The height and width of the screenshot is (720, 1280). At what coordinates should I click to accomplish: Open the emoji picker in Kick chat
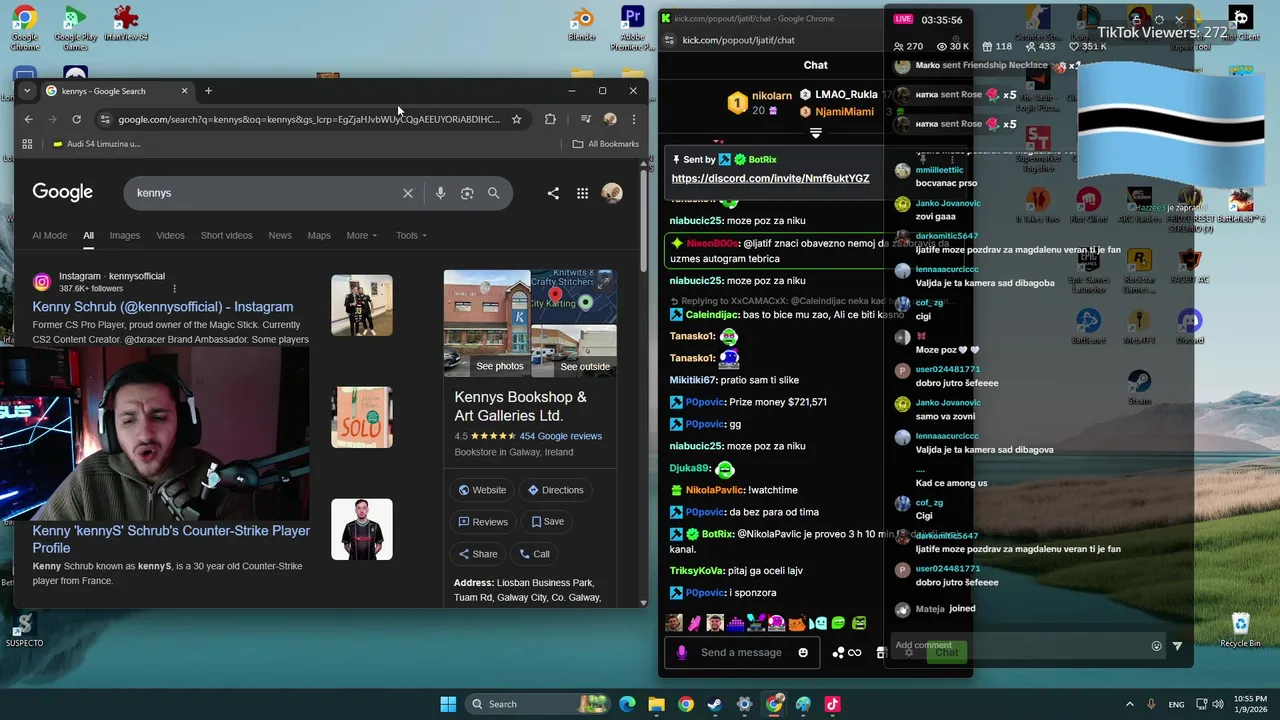pos(803,653)
